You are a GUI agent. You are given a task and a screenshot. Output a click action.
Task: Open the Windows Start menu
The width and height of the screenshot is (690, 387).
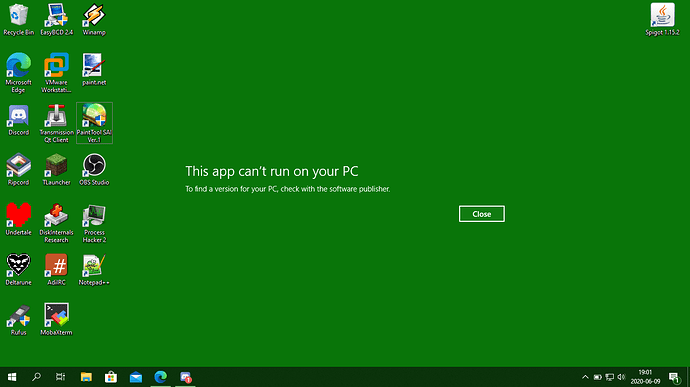coord(12,377)
